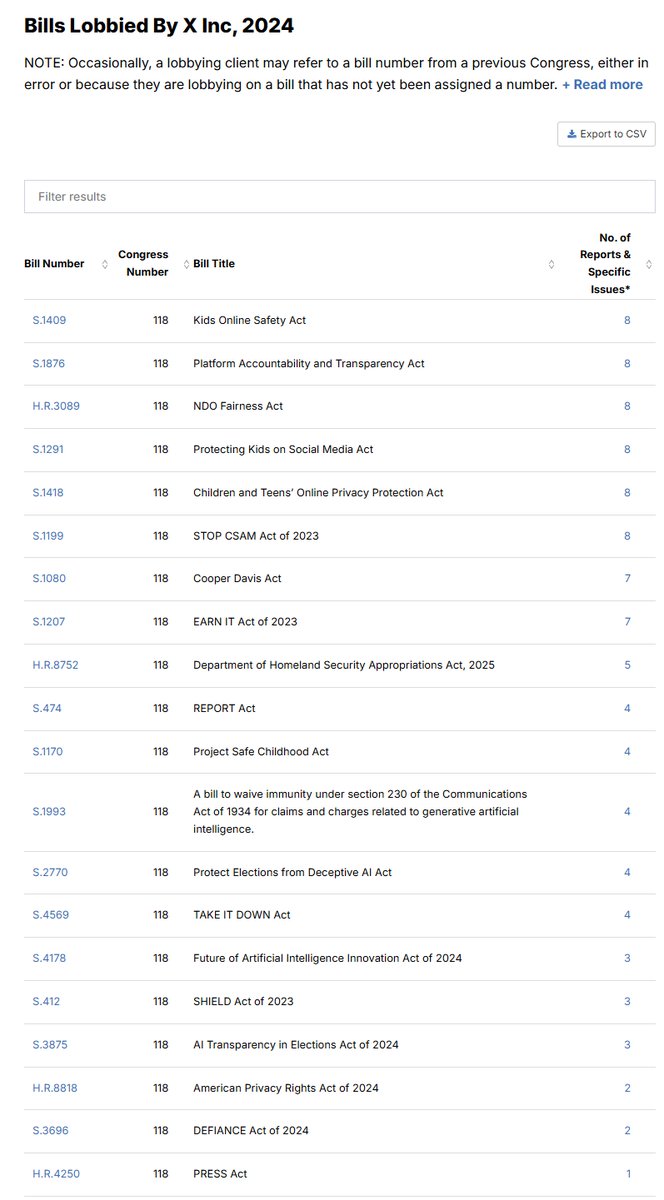Focus the Filter results input field
Image resolution: width=664 pixels, height=1200 pixels.
pyautogui.click(x=340, y=197)
